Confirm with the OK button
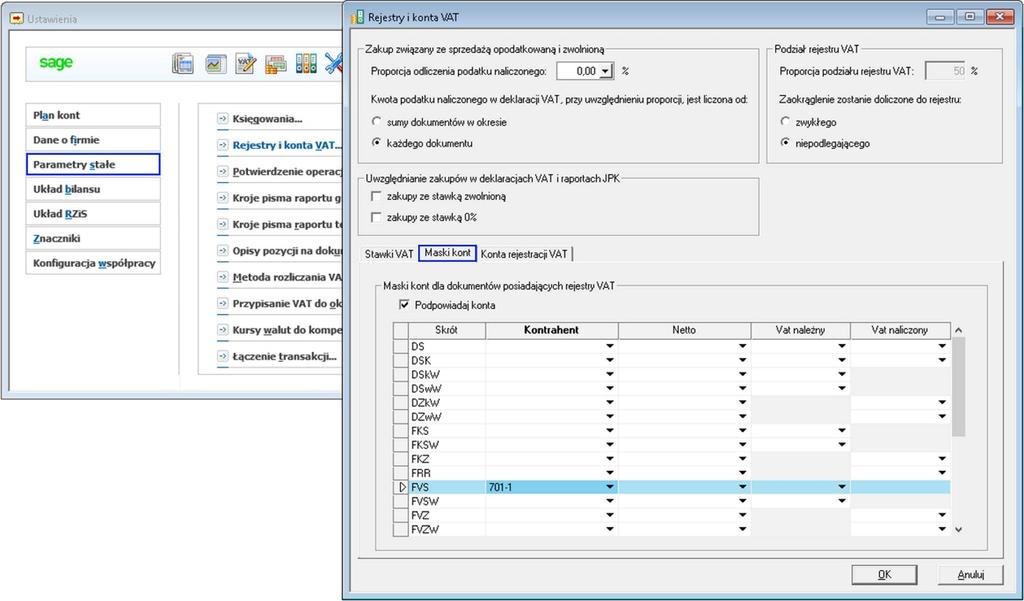 click(x=884, y=574)
